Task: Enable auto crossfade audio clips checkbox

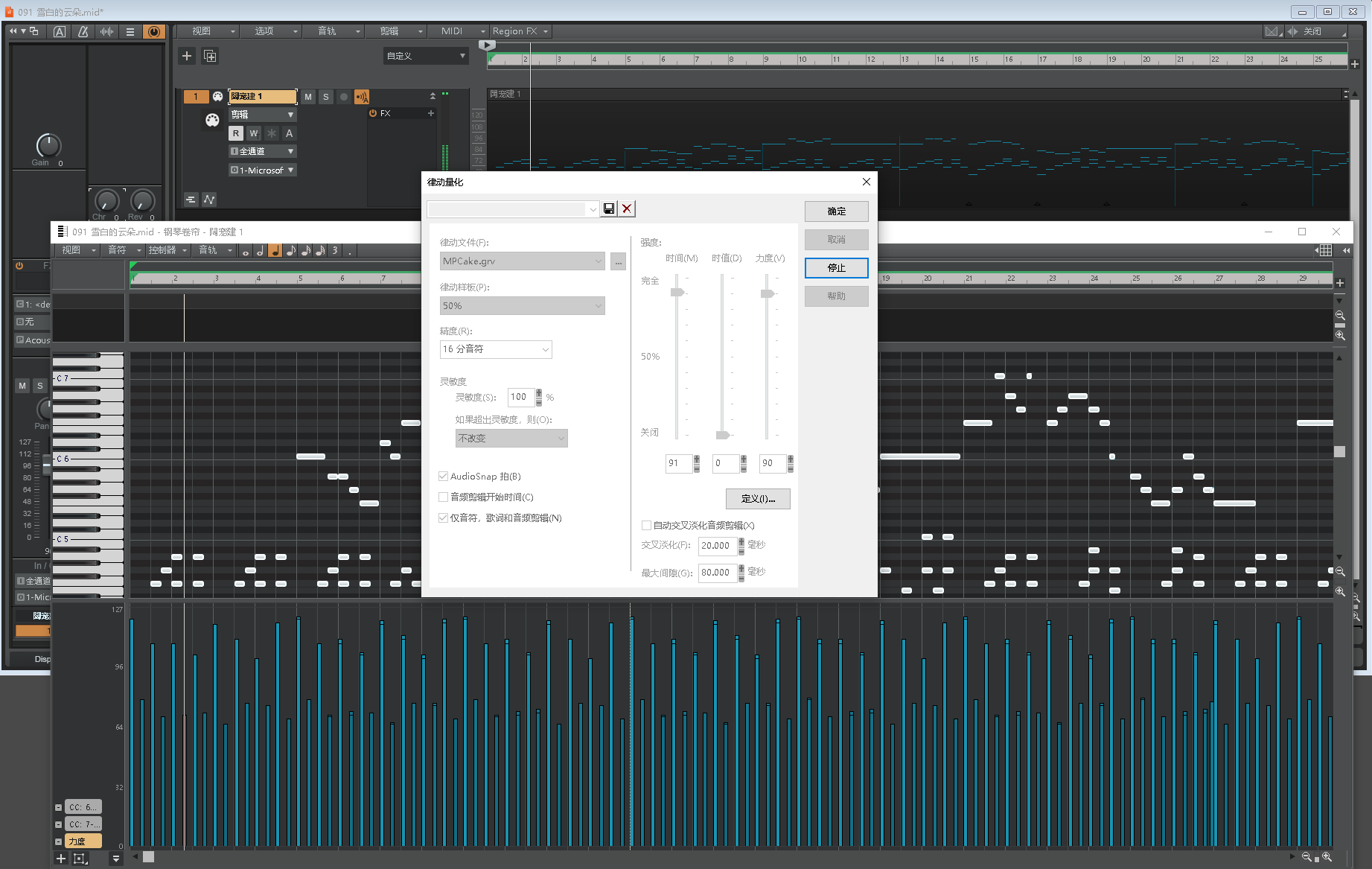Action: 646,526
